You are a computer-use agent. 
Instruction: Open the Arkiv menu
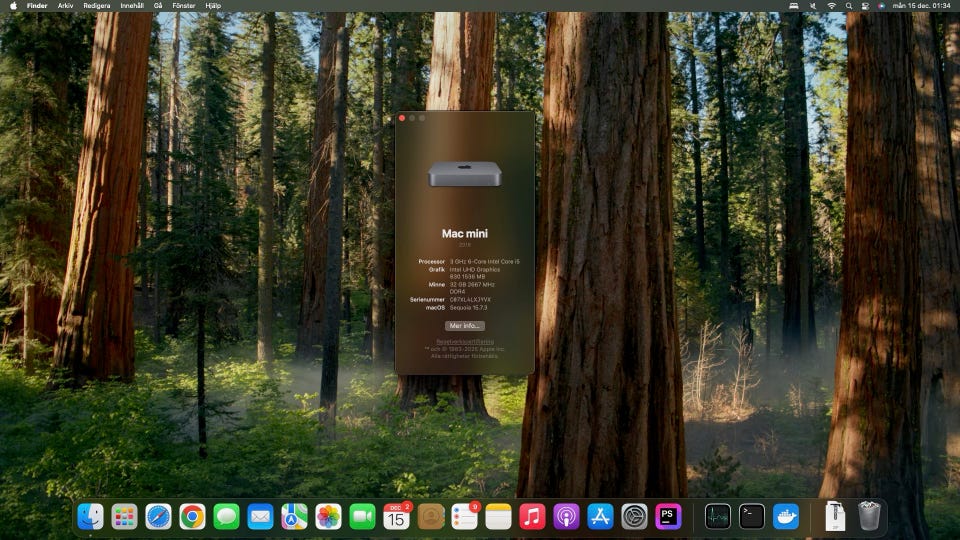[x=65, y=5]
